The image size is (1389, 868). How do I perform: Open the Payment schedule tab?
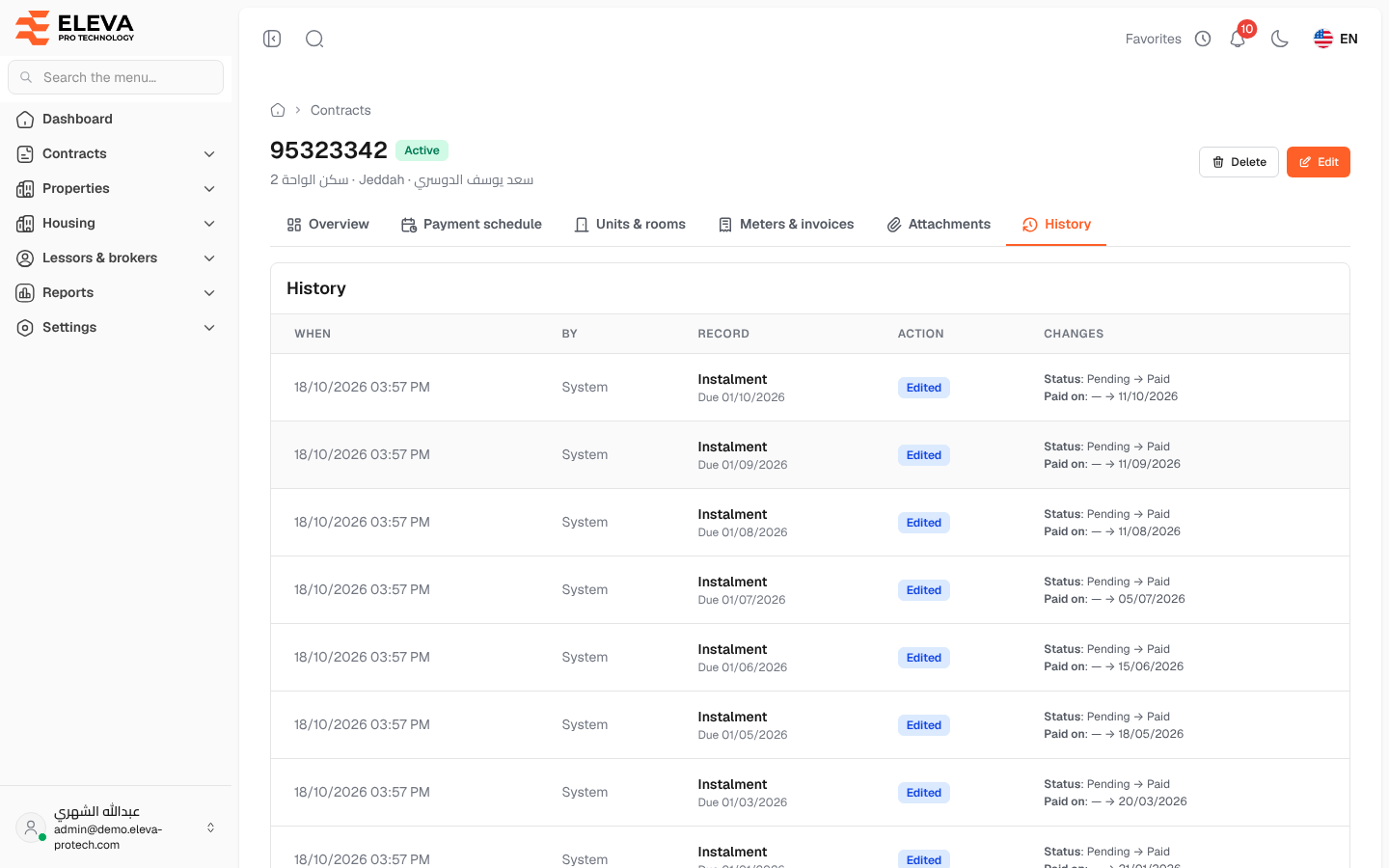tap(471, 224)
